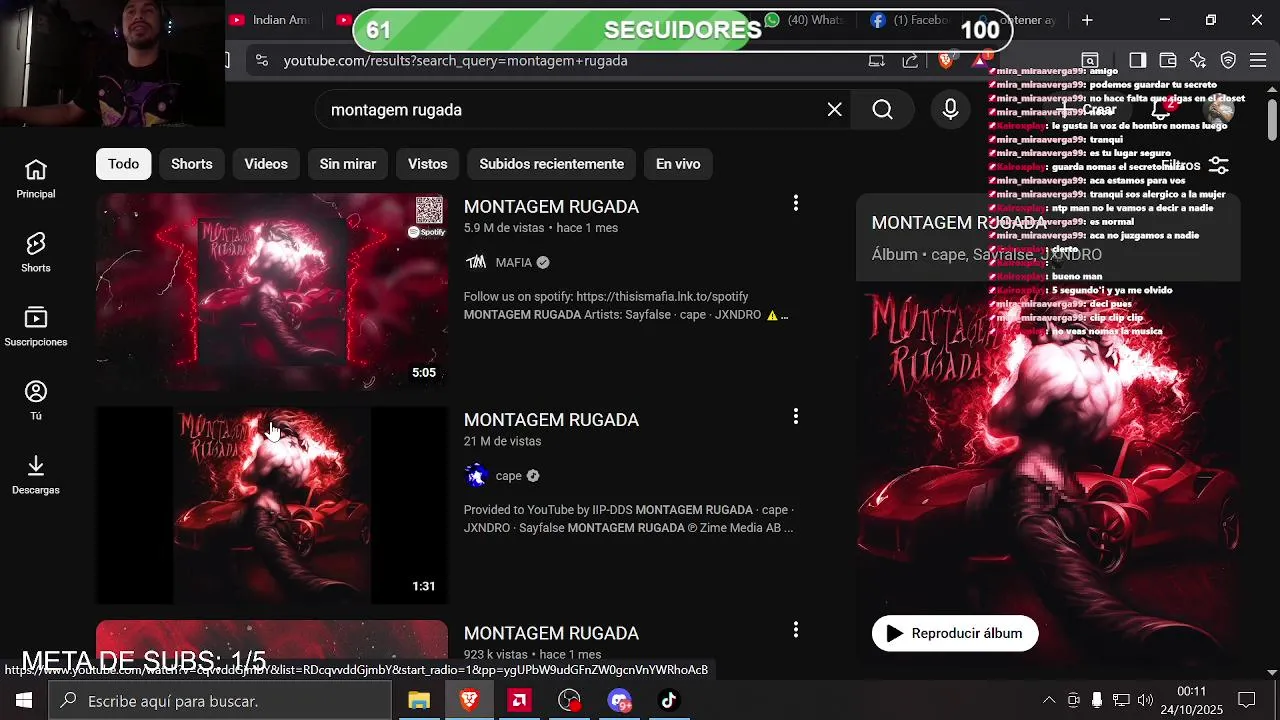This screenshot has width=1280, height=720.
Task: Open options menu for cape's video
Action: coord(796,416)
